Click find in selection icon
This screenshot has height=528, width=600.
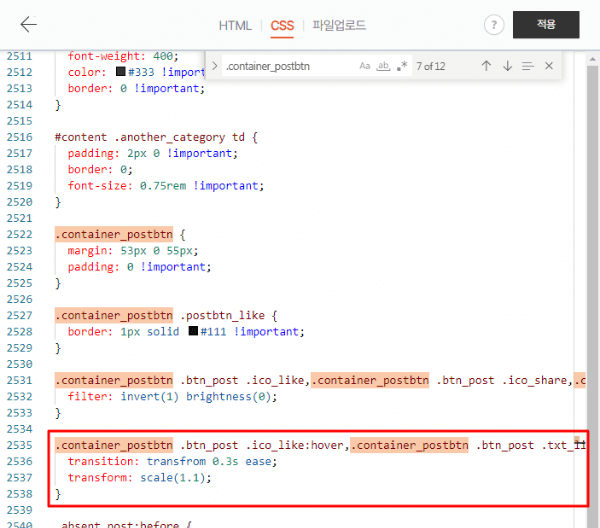click(528, 66)
